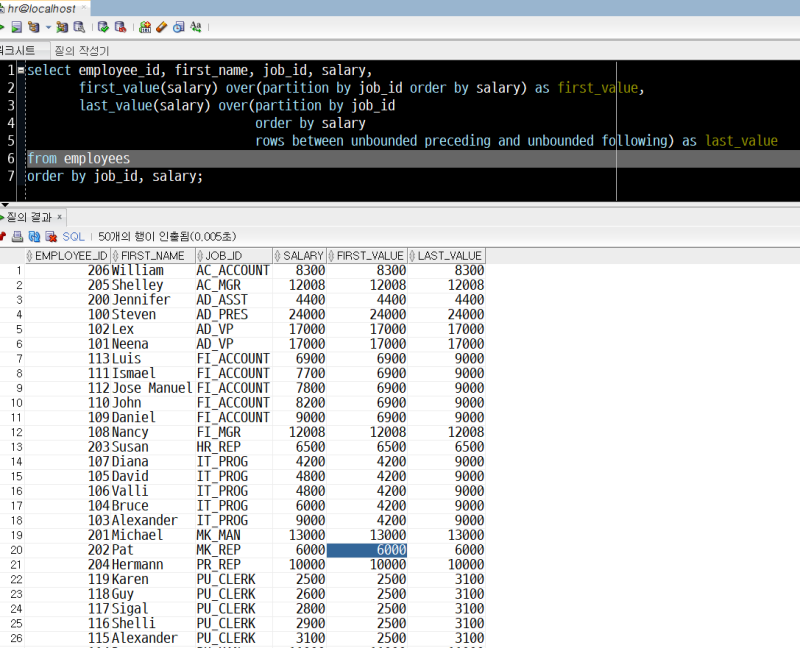Click row number 20 in the results grid

(16, 549)
